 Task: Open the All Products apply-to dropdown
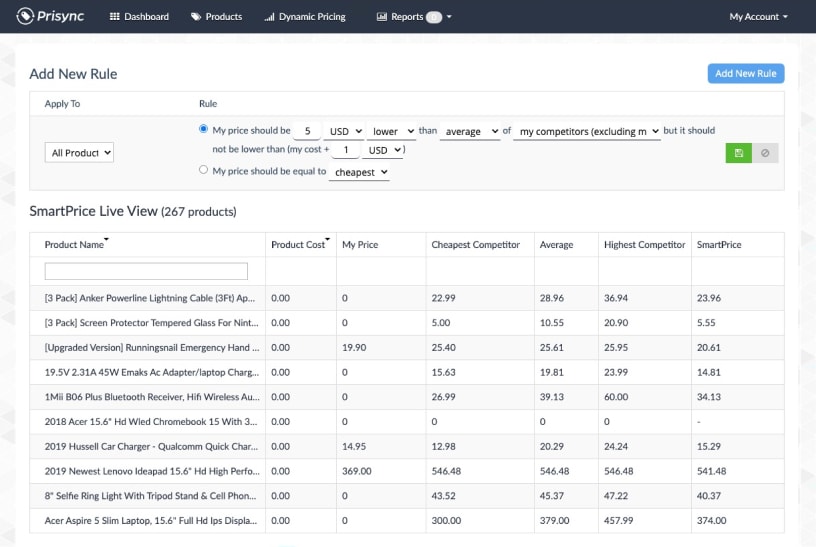pyautogui.click(x=80, y=152)
